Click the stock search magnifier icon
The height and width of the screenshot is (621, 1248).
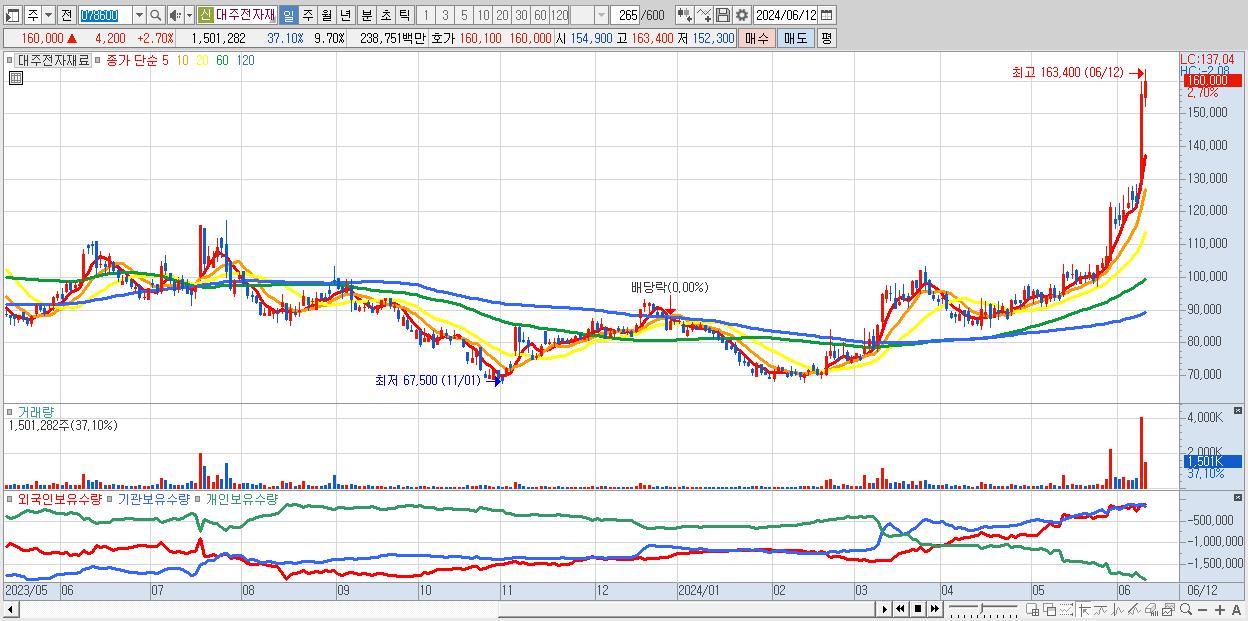tap(155, 15)
